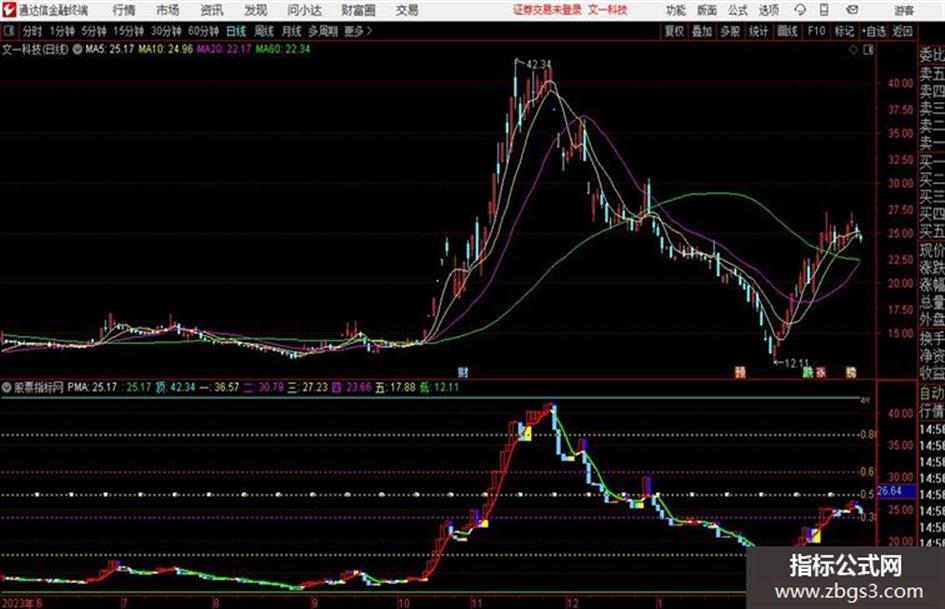The image size is (945, 609).
Task: Switch to 1分钟 period
Action: coord(62,31)
